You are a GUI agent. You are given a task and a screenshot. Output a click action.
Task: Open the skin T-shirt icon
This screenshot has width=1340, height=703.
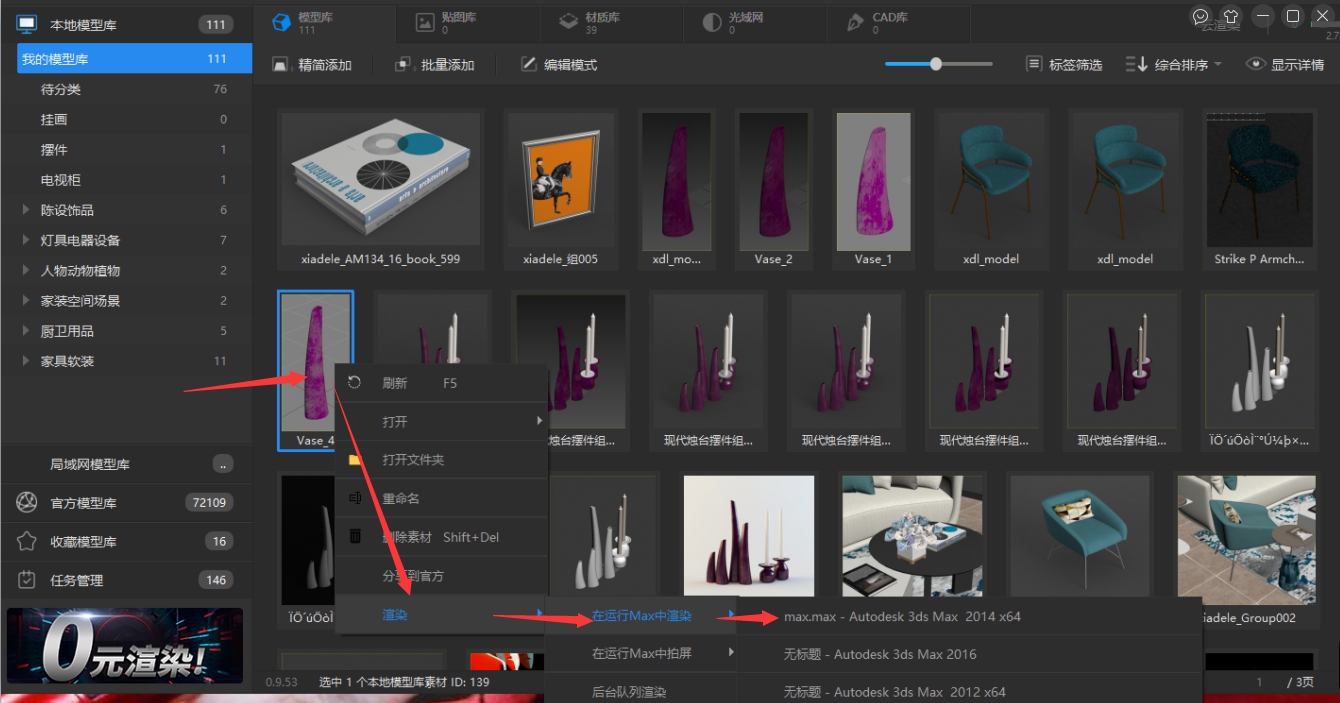coord(1231,17)
